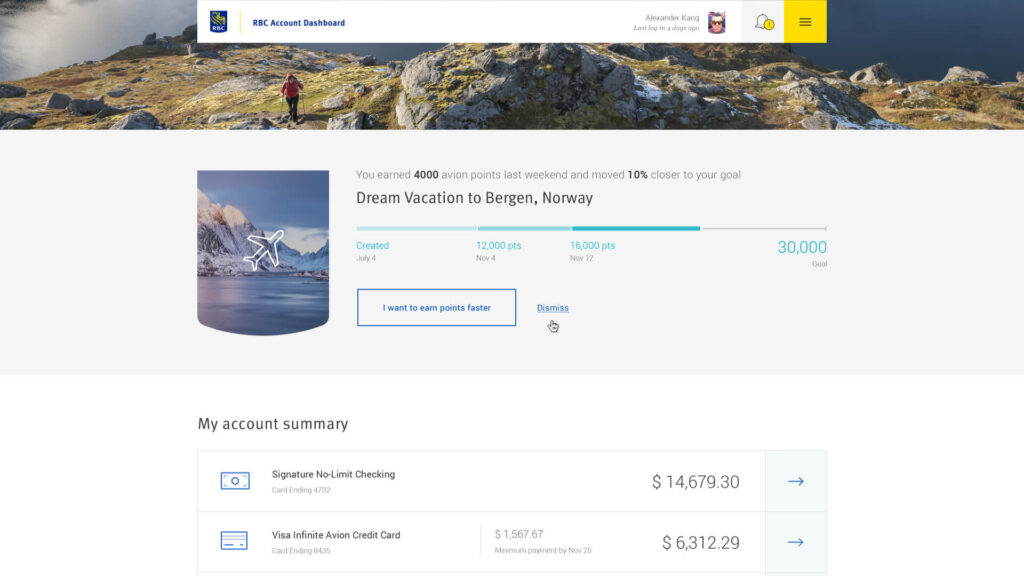
Task: Open Signature No-Limit Checking arrow
Action: pyautogui.click(x=795, y=481)
